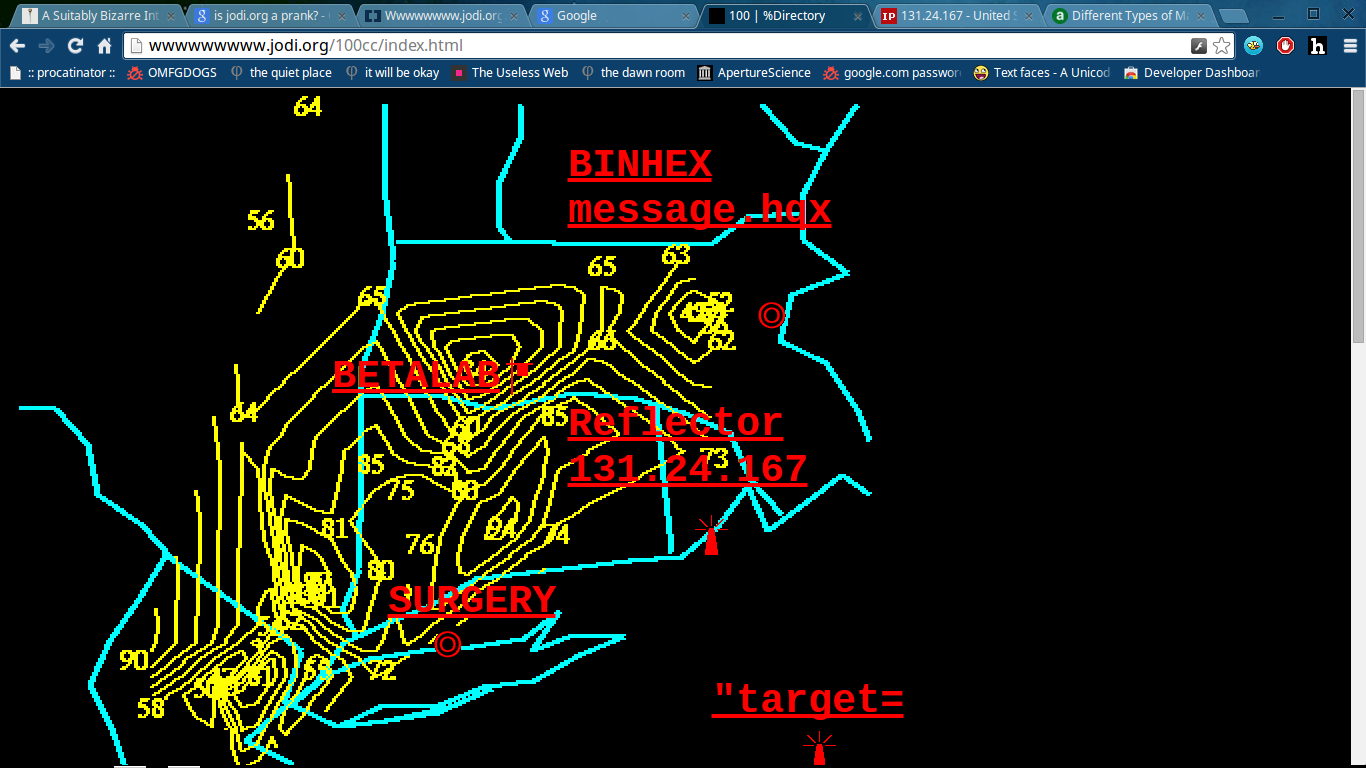Open the SURGERY link
Viewport: 1366px width, 768px height.
pyautogui.click(x=471, y=600)
